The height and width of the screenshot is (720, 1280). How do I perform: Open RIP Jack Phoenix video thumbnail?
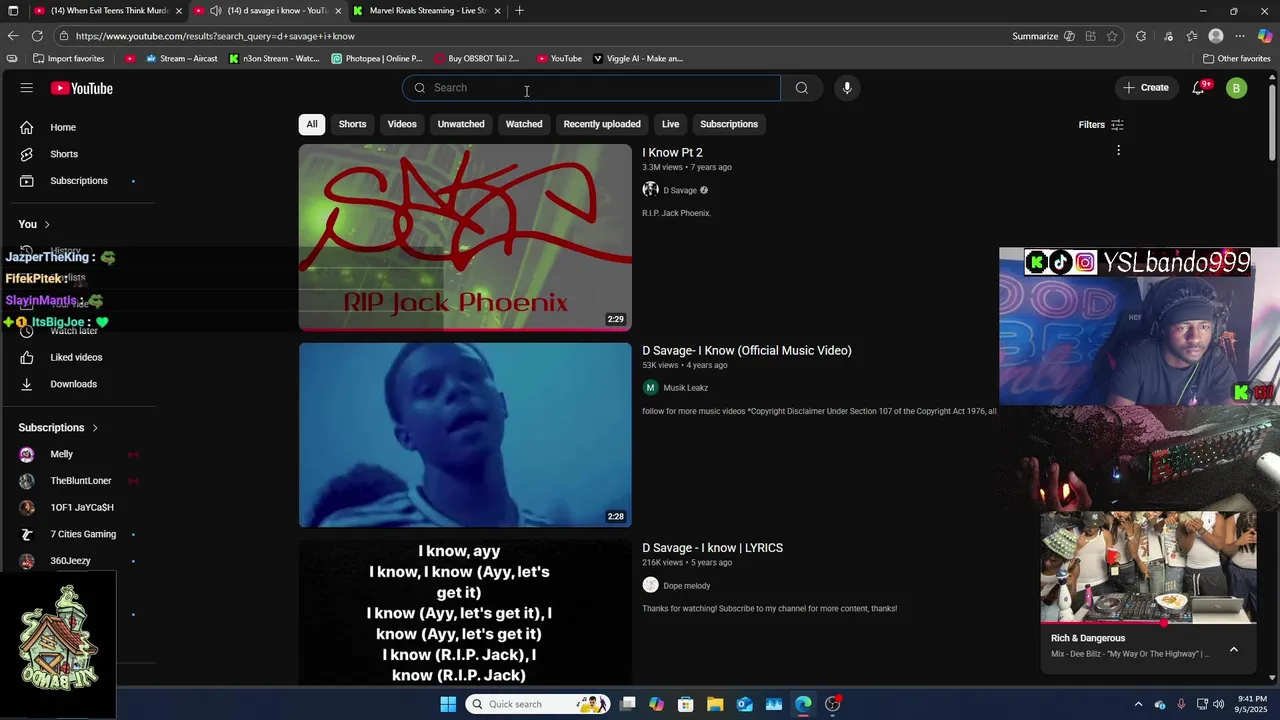tap(465, 237)
